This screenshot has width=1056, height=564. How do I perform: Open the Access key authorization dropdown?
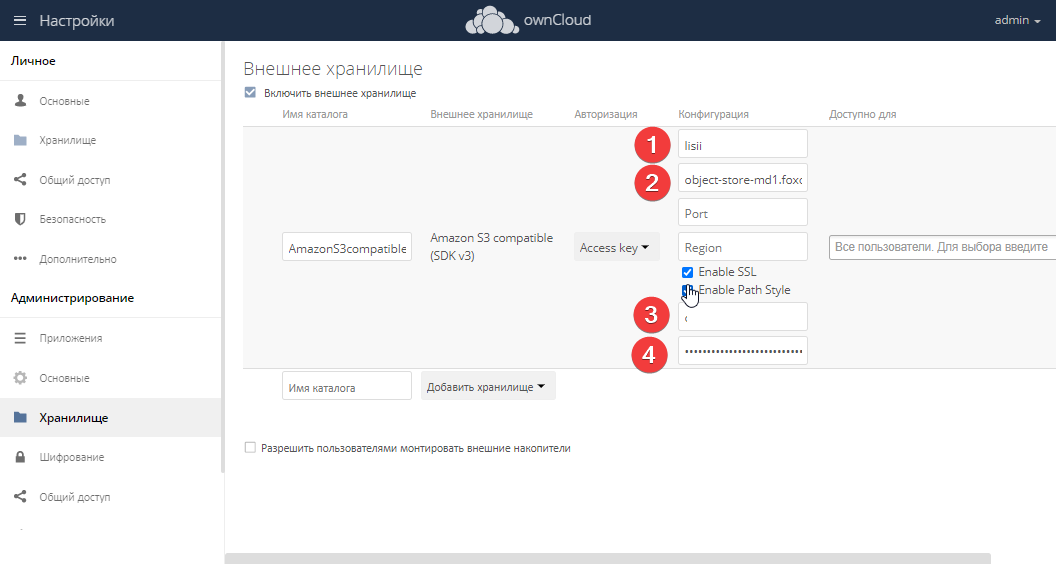[x=616, y=247]
